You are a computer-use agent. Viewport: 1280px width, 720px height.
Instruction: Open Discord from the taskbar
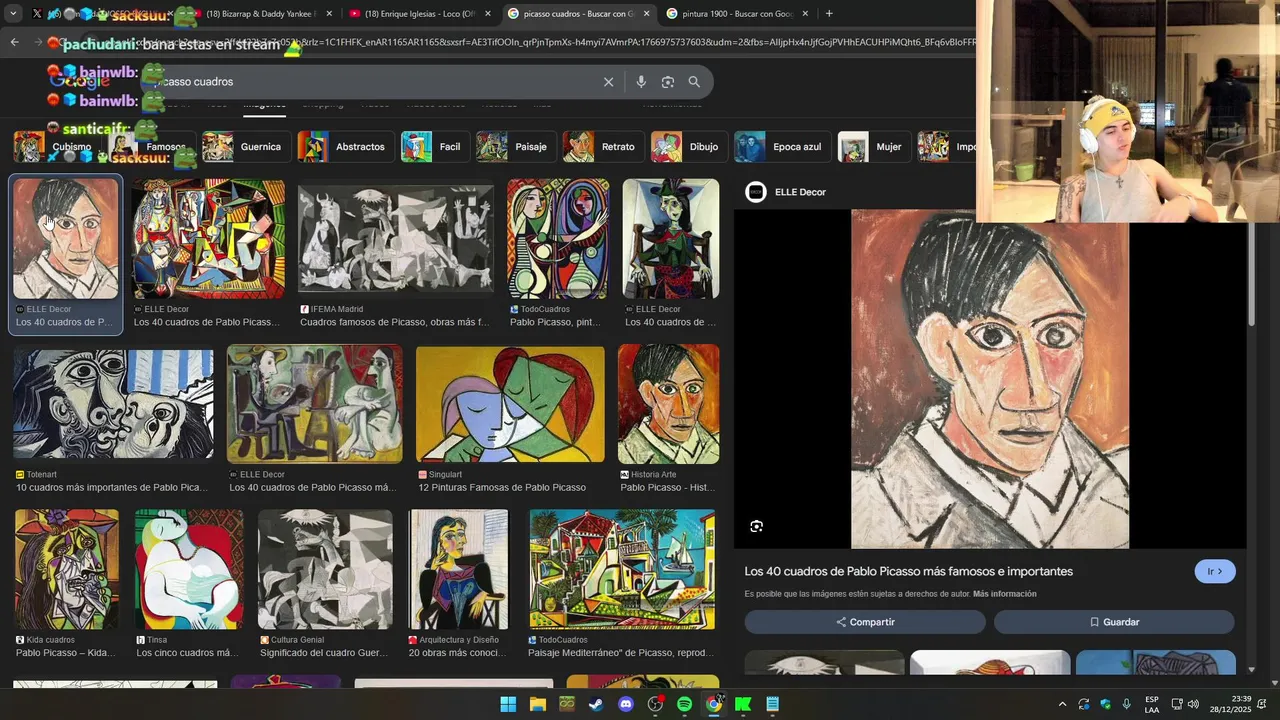[x=626, y=704]
